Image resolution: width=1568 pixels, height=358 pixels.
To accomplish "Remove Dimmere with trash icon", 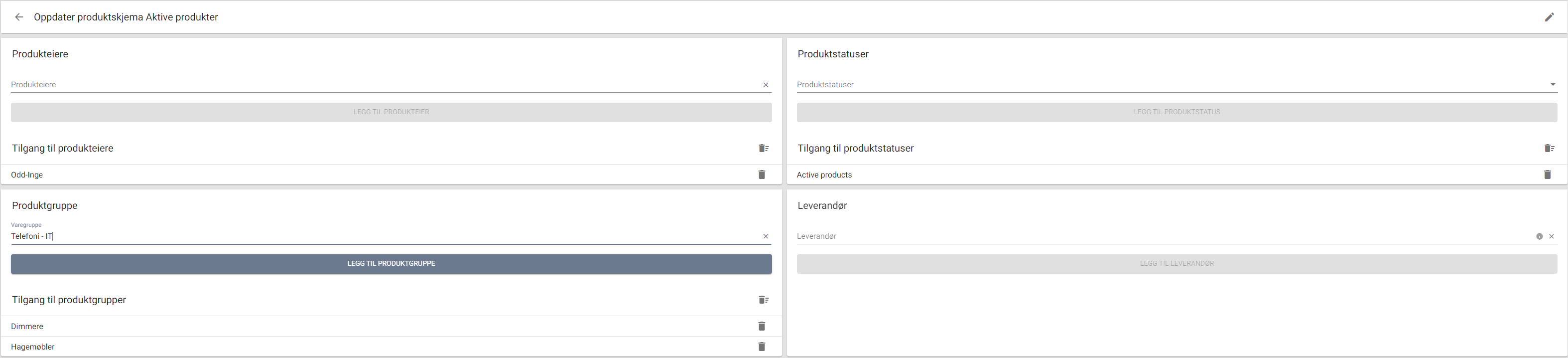I will coord(762,327).
